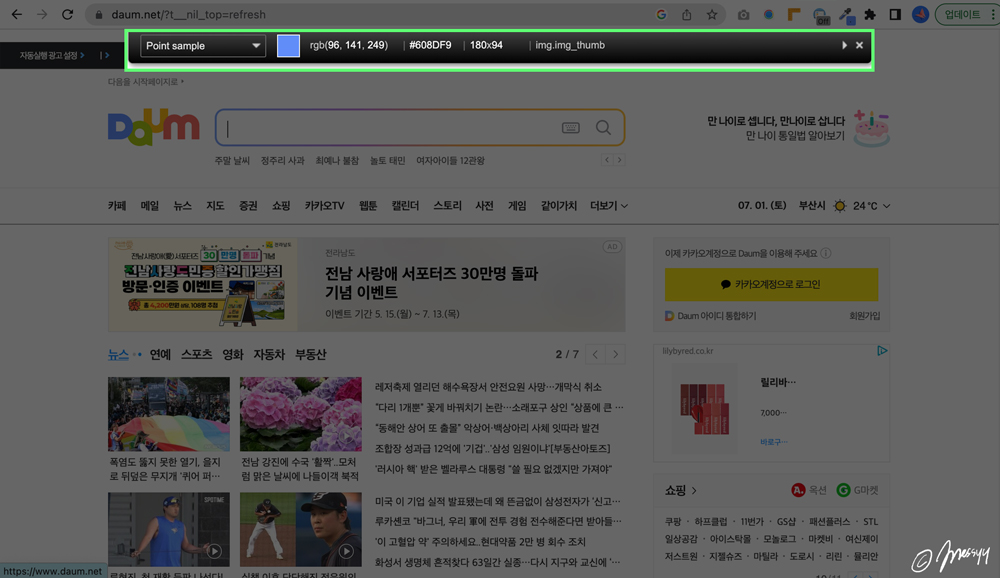Image resolution: width=1000 pixels, height=578 pixels.
Task: Click 다음을 시작페이지로 link
Action: 145,82
